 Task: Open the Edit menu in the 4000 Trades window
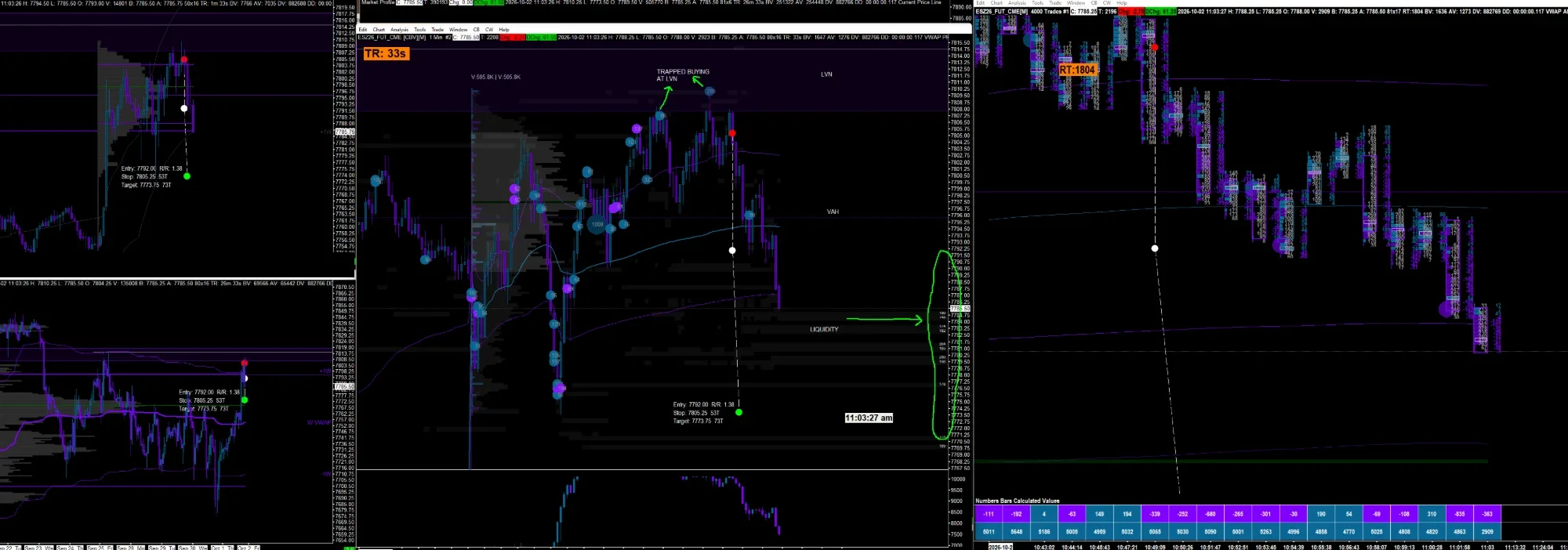(x=980, y=2)
